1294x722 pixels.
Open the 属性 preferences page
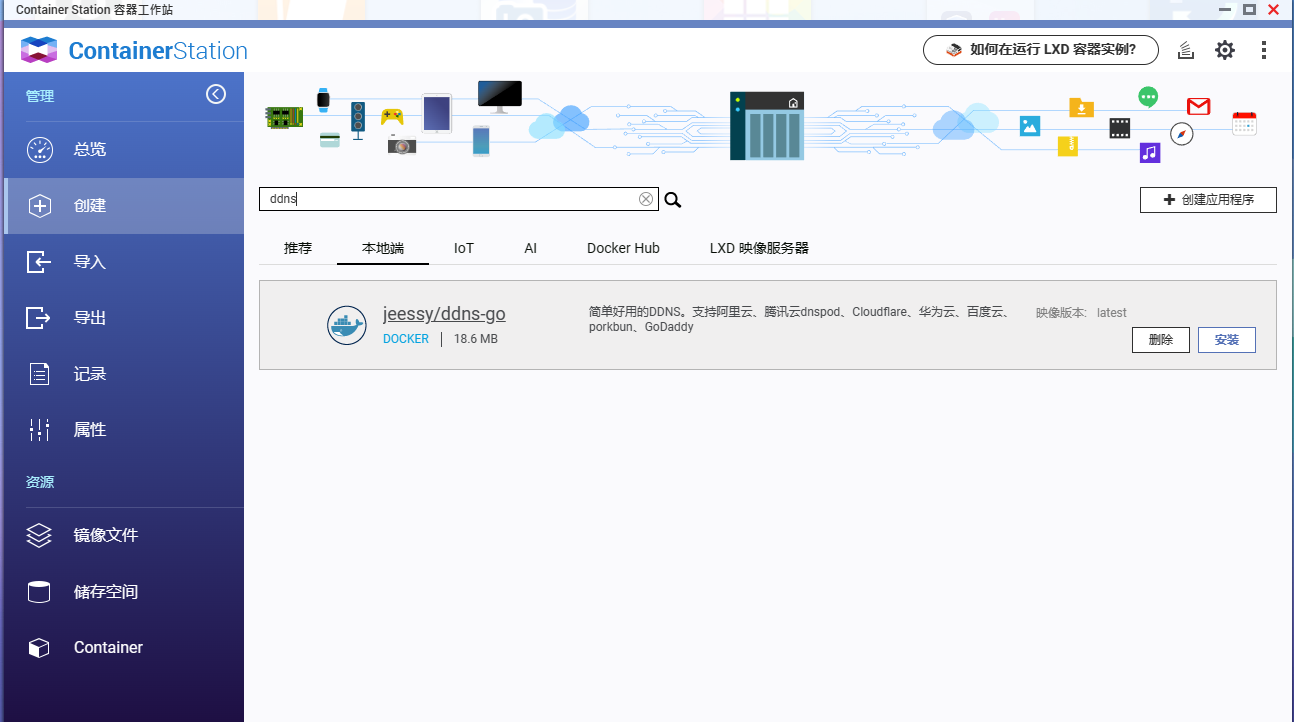pyautogui.click(x=123, y=430)
